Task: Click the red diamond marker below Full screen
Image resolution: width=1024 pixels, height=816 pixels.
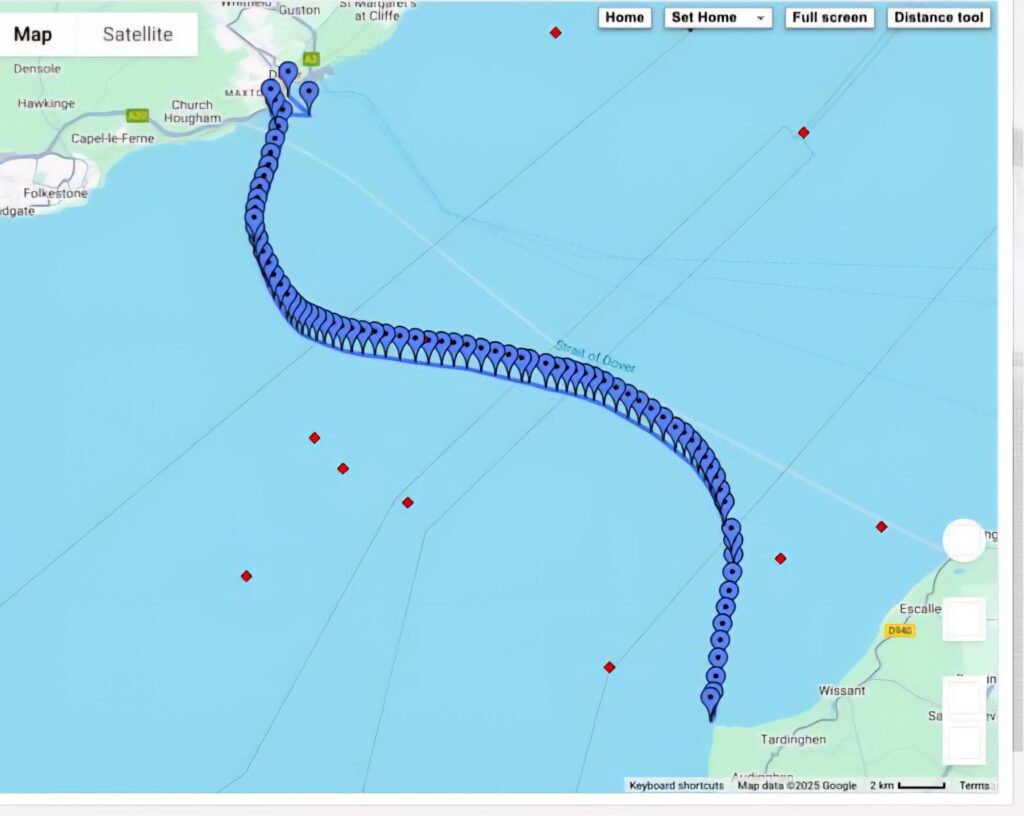Action: (x=803, y=133)
